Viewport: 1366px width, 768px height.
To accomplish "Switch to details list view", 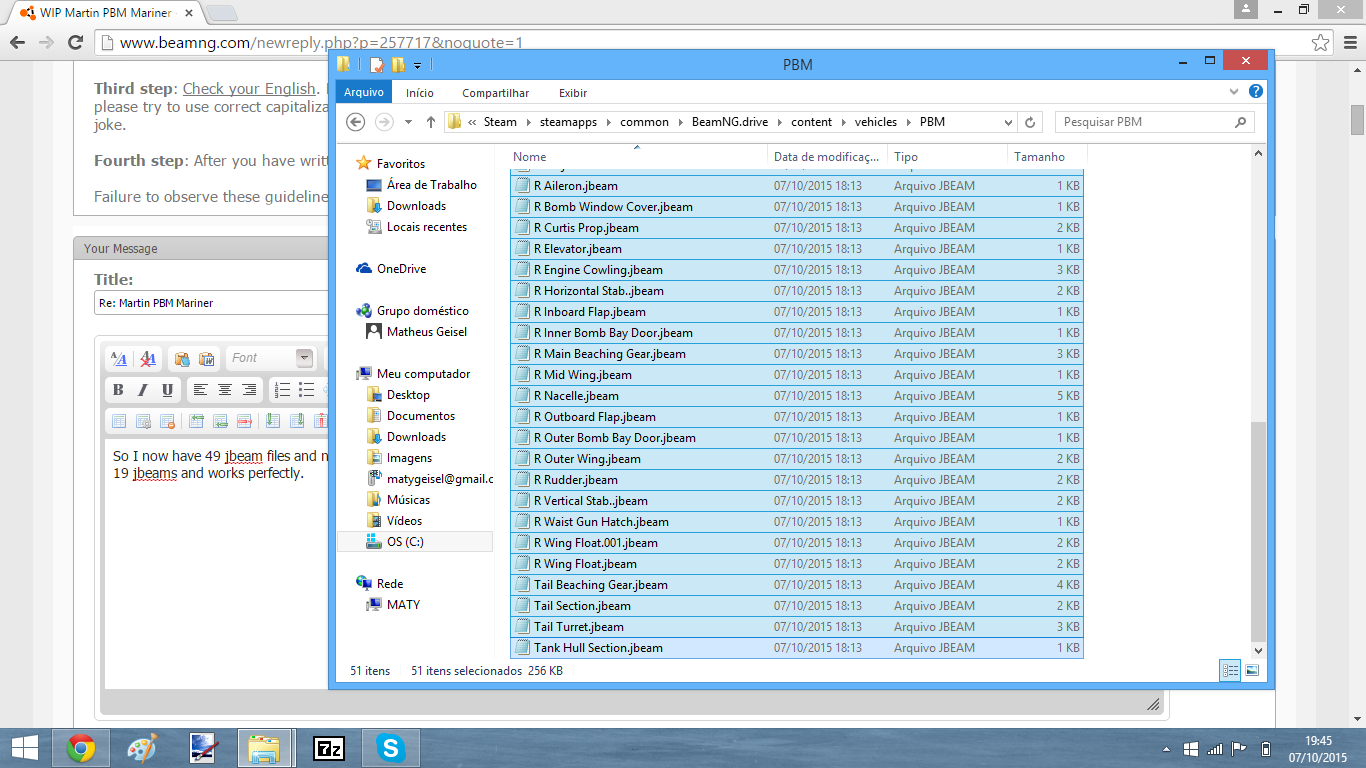I will click(x=1230, y=670).
